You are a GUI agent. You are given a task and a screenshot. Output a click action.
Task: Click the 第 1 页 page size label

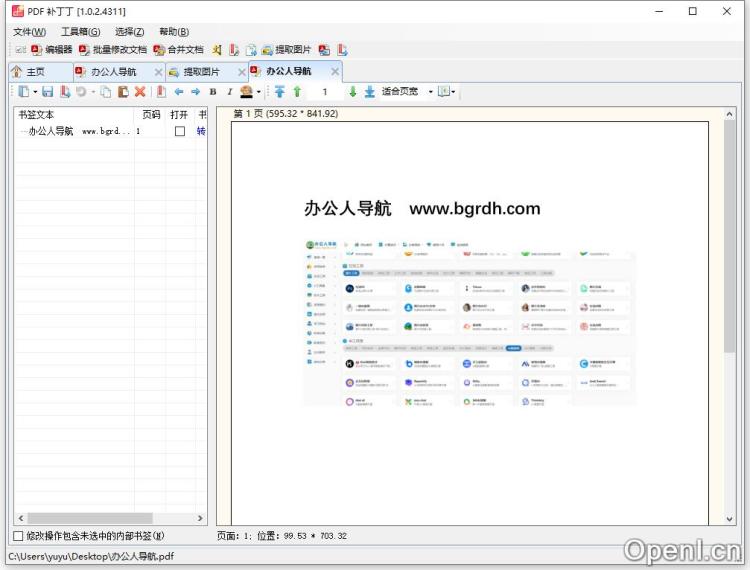286,114
